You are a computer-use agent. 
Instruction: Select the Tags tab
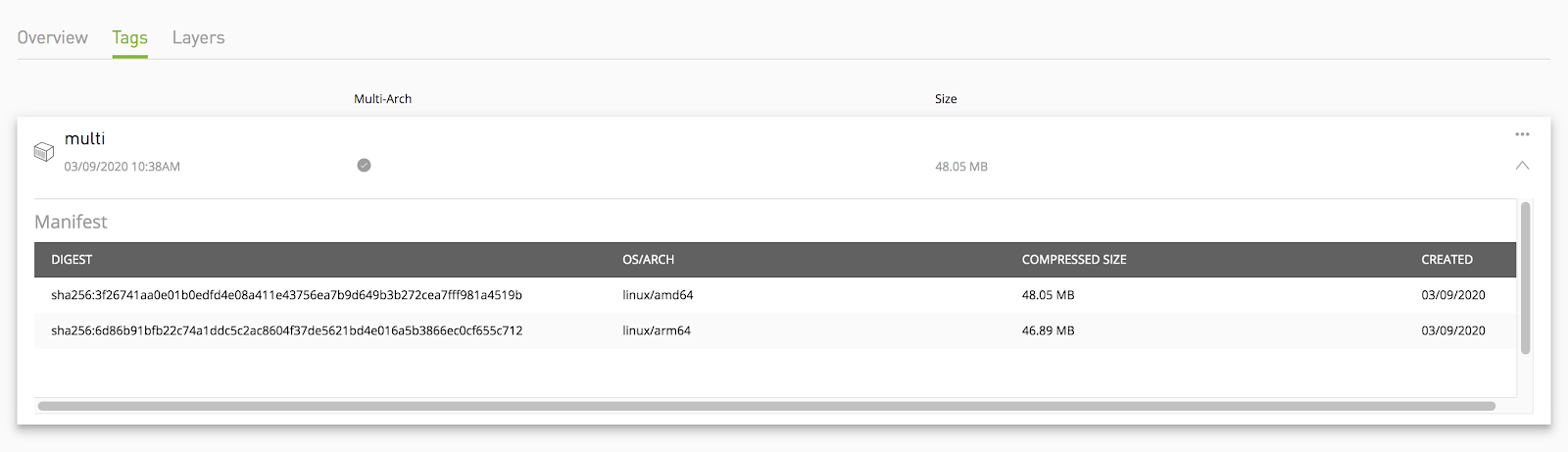click(x=129, y=37)
